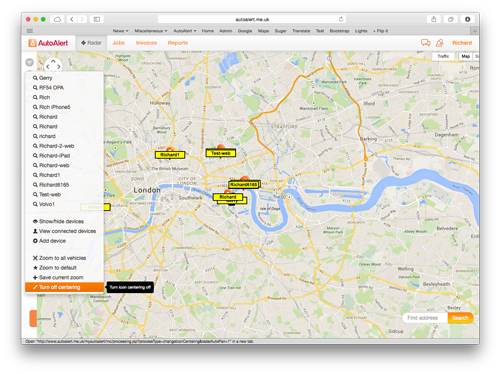This screenshot has height=374, width=500.
Task: Reload page with refresh icon
Action: click(x=341, y=19)
